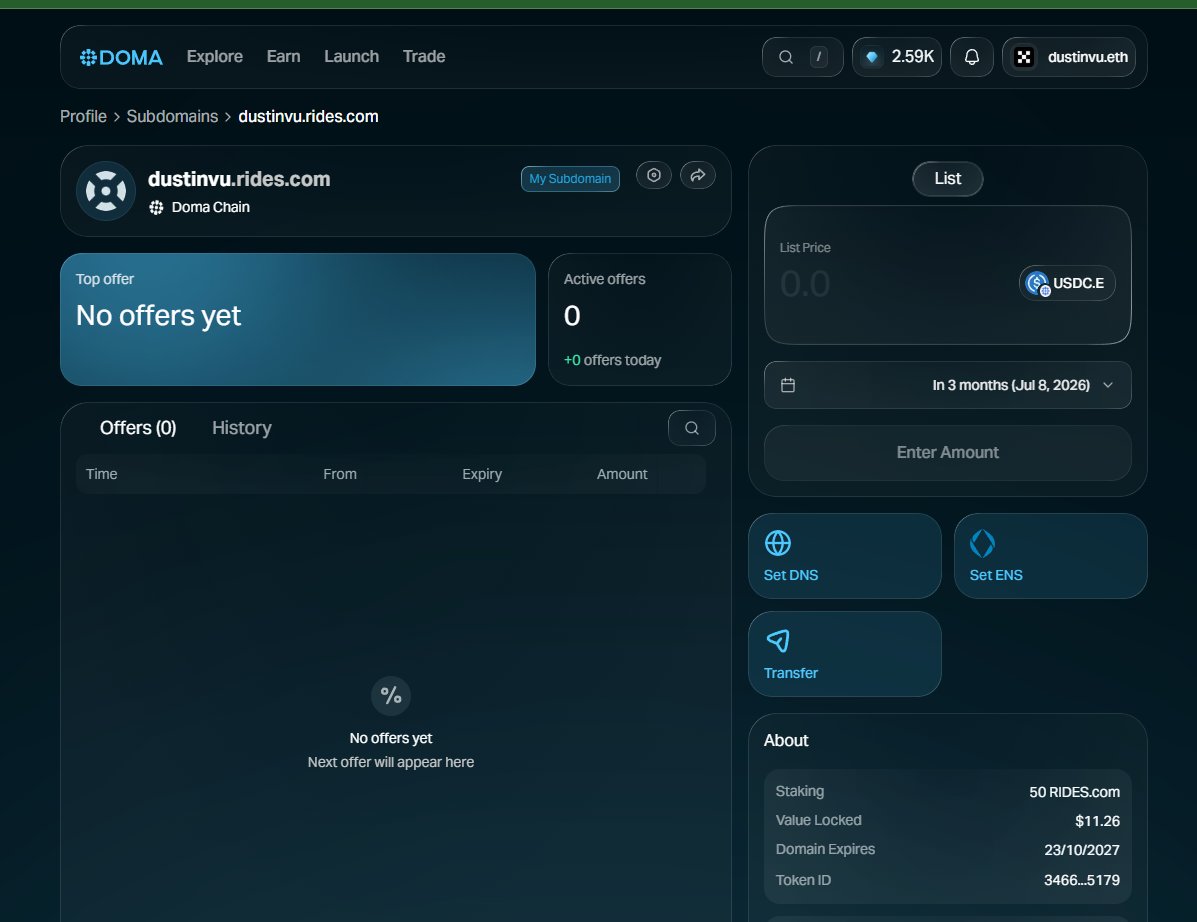Click the 50 RIDES.com staking value
This screenshot has width=1197, height=922.
1074,792
